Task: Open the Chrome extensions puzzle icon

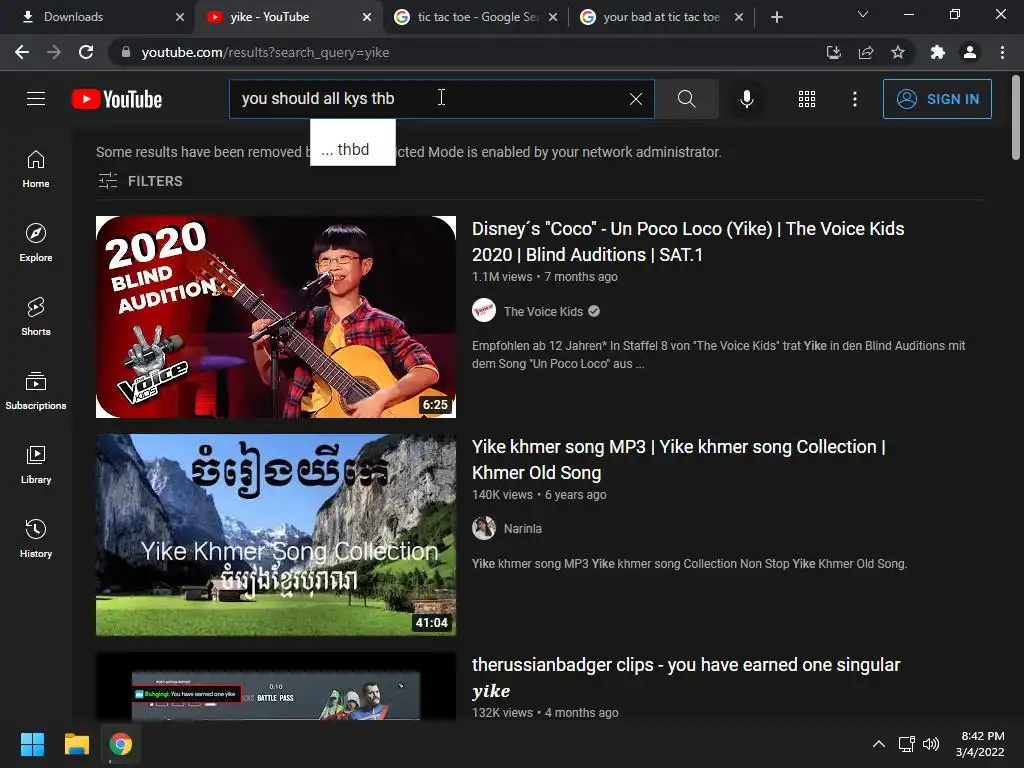Action: [x=938, y=52]
